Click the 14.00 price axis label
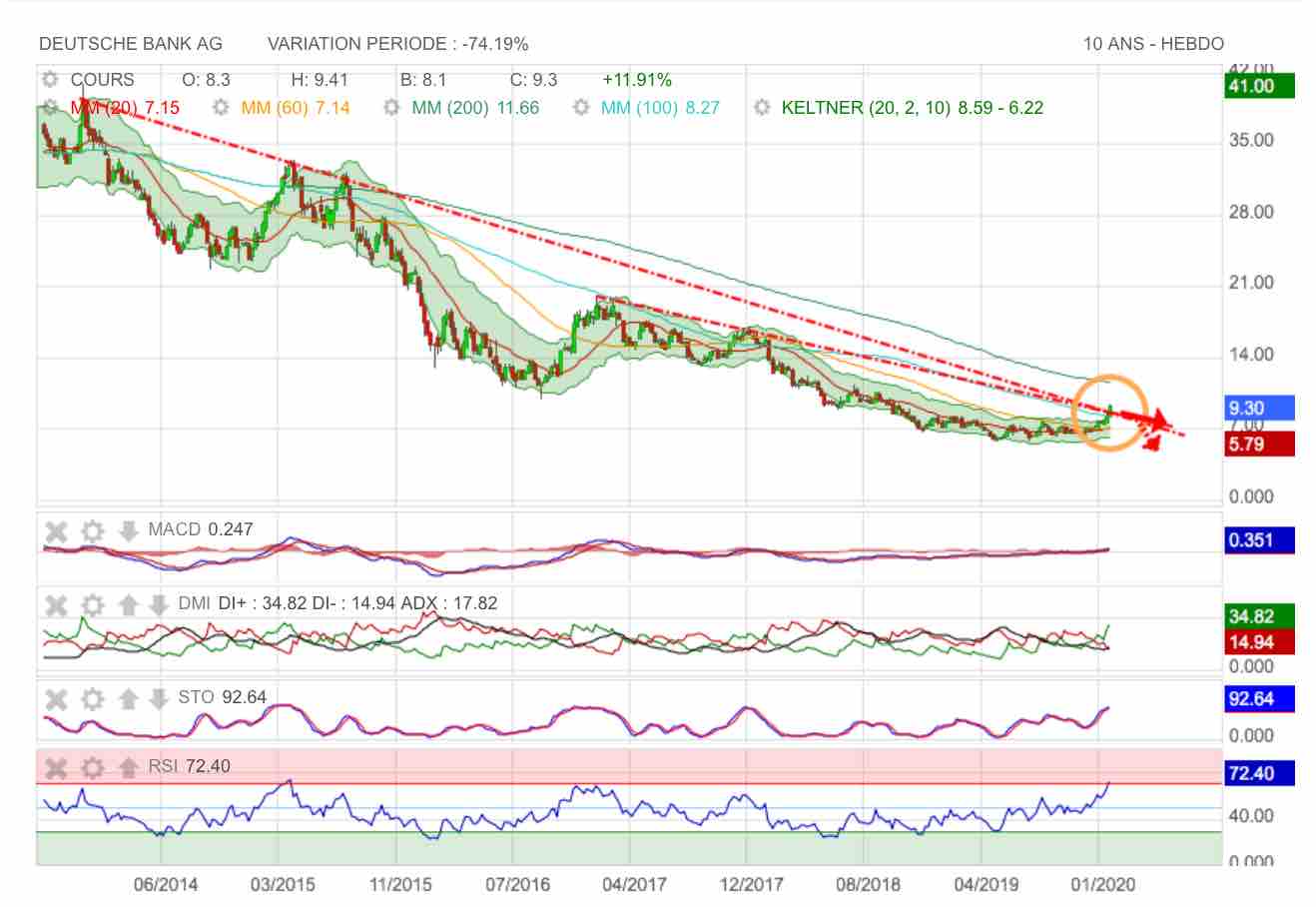The width and height of the screenshot is (1316, 907). pyautogui.click(x=1252, y=355)
